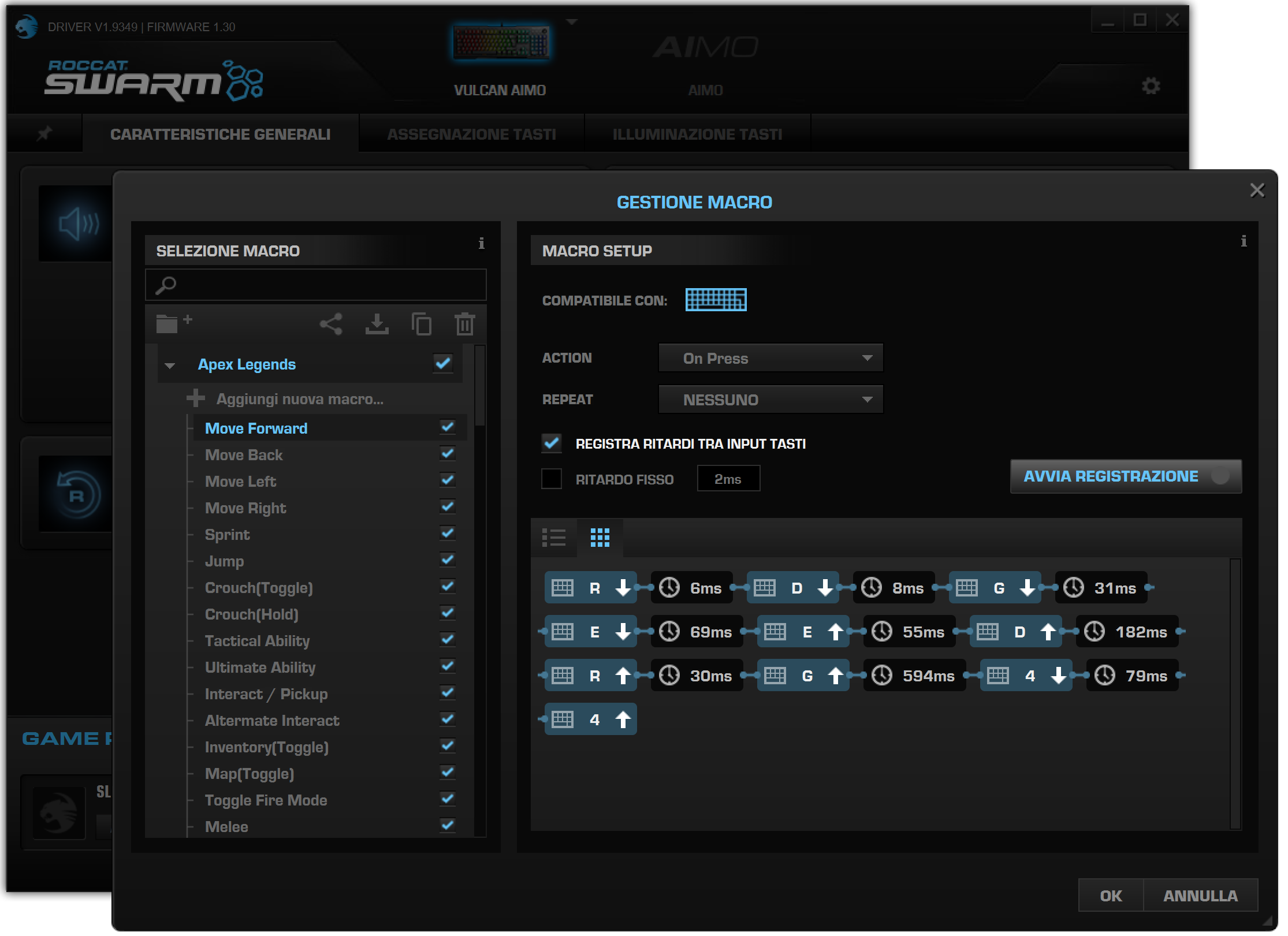
Task: Start recording with Avvia Registrazione
Action: pyautogui.click(x=1126, y=476)
